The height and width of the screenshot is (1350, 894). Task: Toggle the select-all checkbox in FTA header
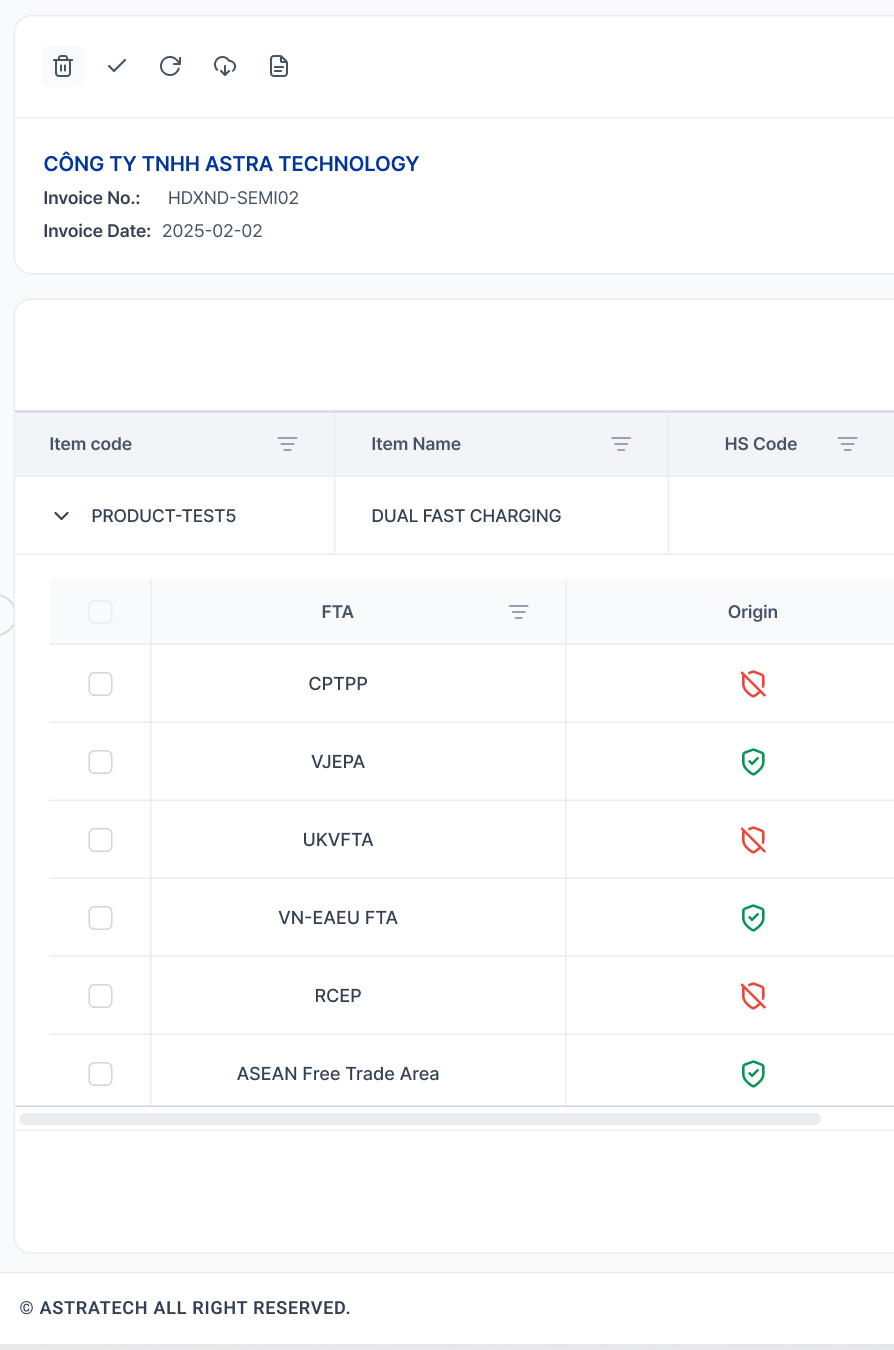[x=100, y=612]
